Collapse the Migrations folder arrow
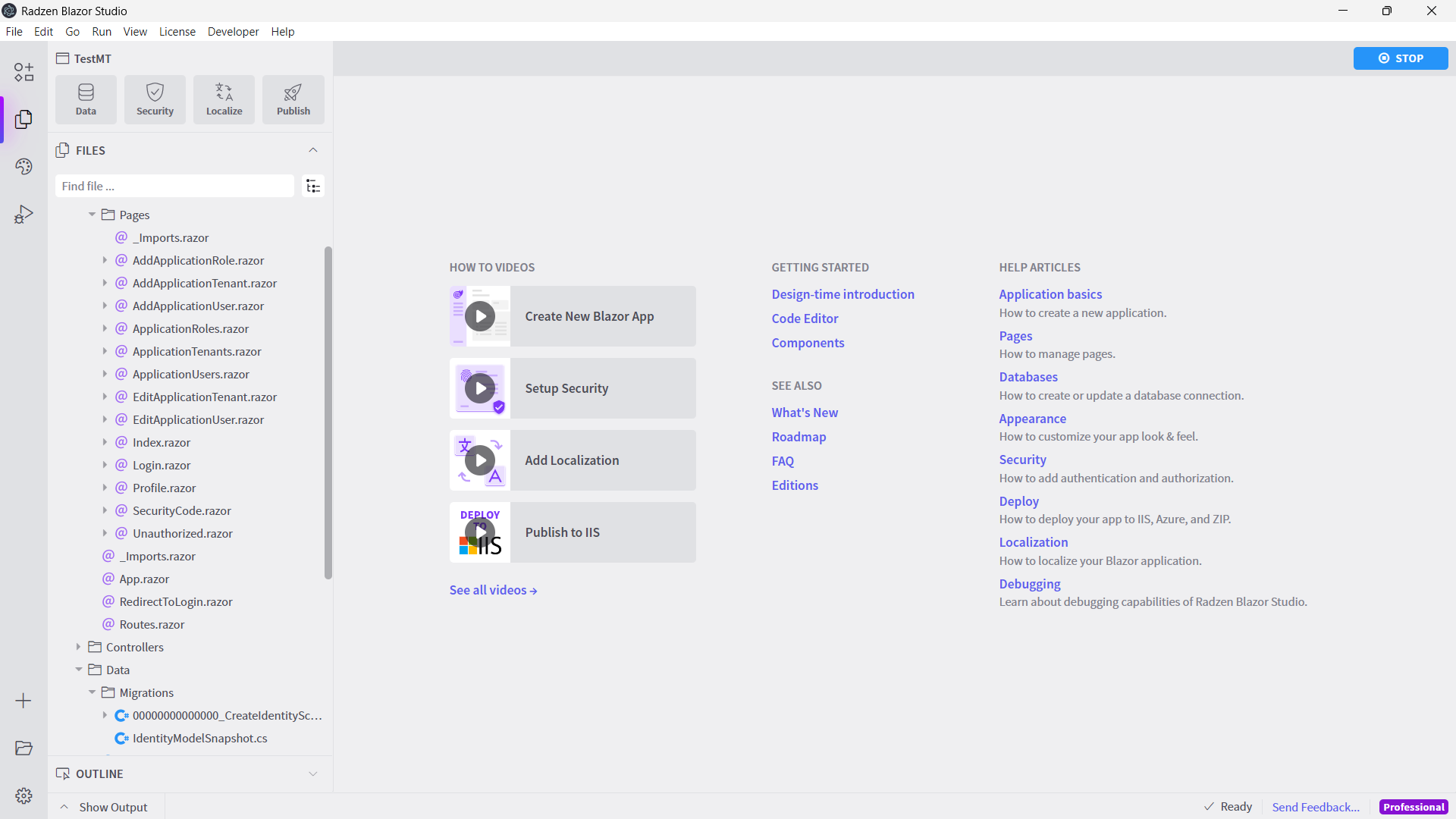The height and width of the screenshot is (819, 1456). 92,692
